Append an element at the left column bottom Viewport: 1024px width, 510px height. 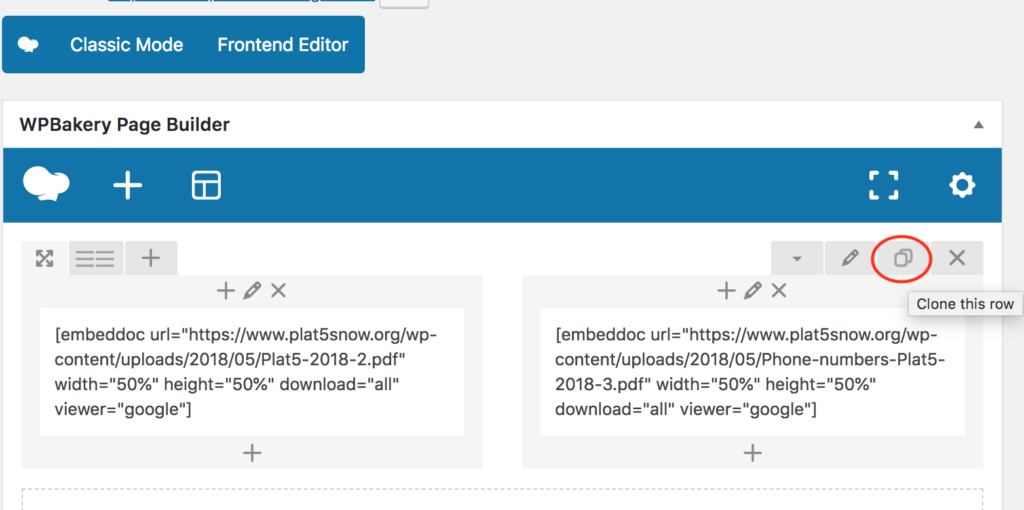252,453
